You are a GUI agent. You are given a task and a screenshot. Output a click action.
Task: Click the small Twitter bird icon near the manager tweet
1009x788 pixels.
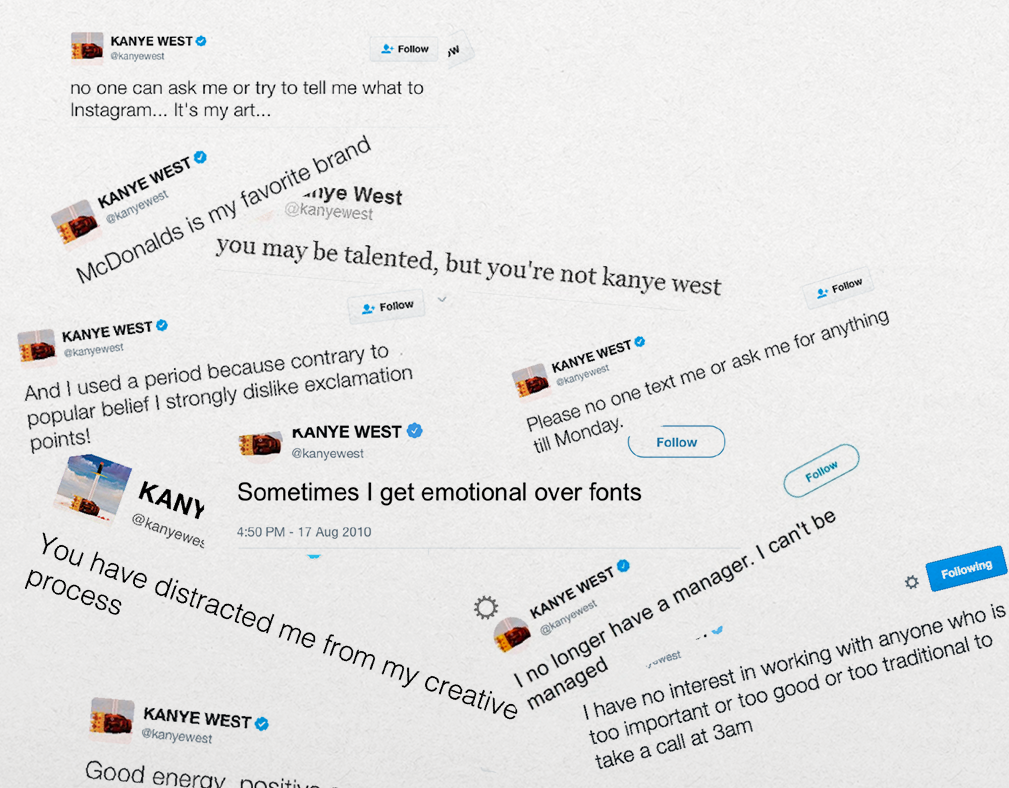716,631
